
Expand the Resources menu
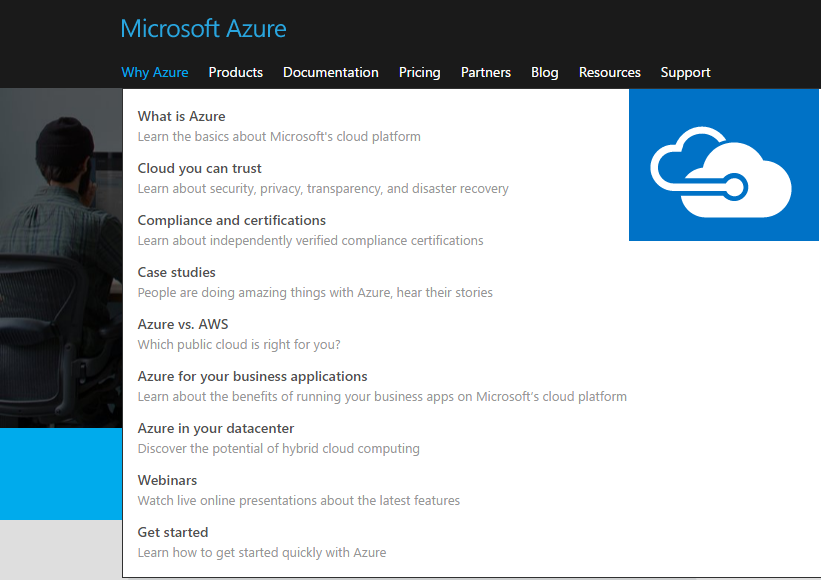tap(609, 72)
